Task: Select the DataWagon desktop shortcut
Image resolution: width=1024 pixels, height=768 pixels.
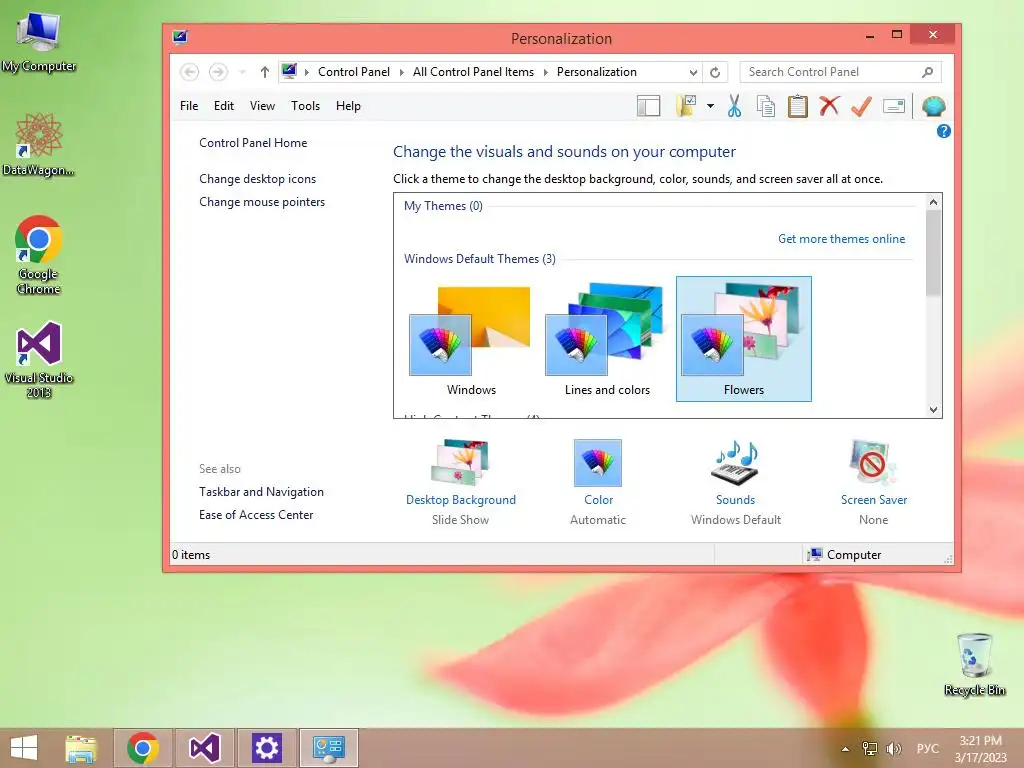Action: 39,144
